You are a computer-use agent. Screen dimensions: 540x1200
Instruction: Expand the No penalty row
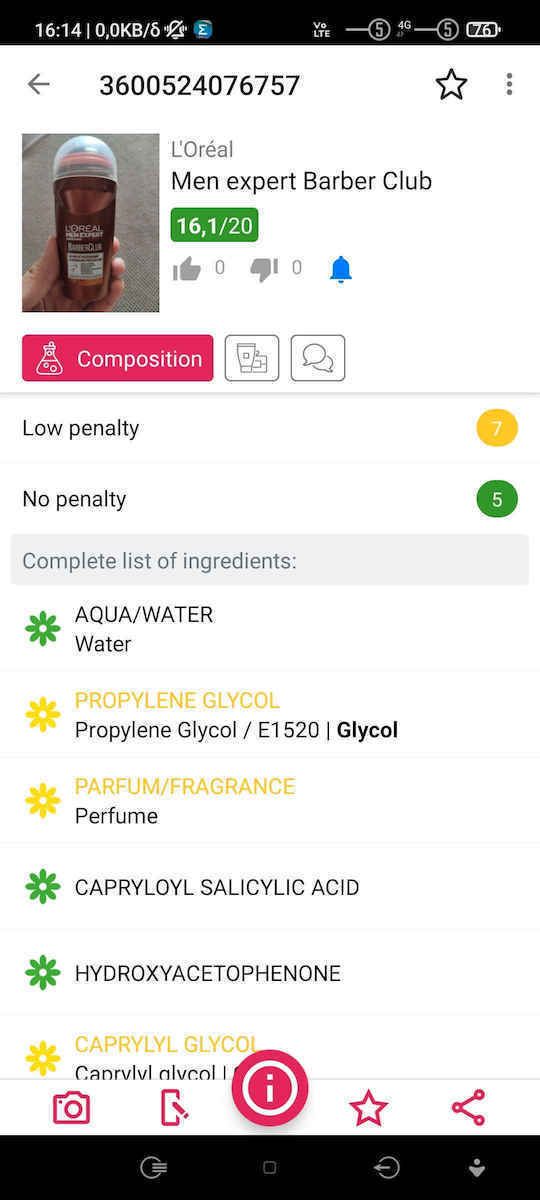point(270,498)
